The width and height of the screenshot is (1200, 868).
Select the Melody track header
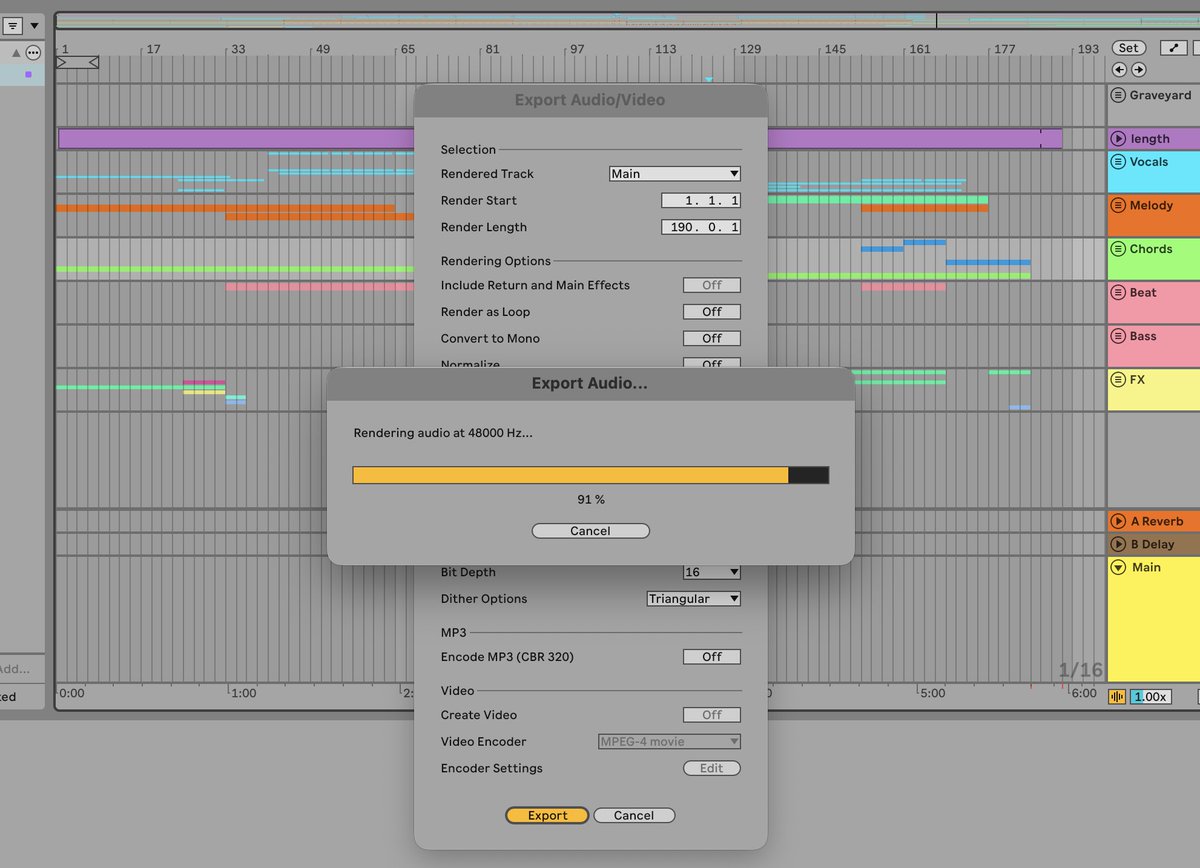[x=1153, y=216]
